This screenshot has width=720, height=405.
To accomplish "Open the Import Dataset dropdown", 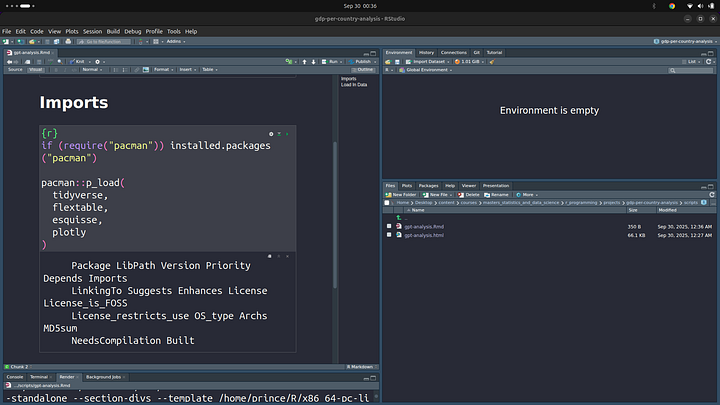I will point(428,62).
